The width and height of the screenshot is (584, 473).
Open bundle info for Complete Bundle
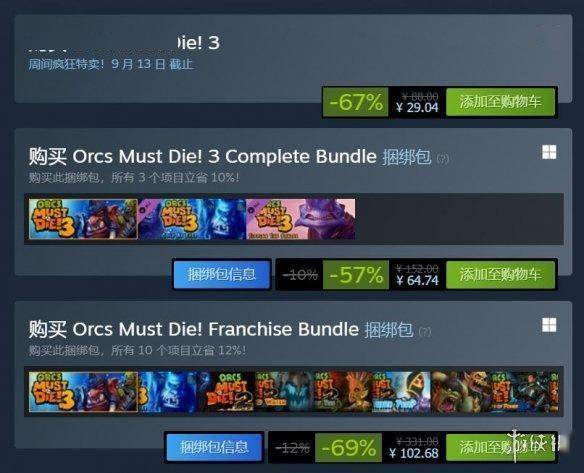(222, 274)
